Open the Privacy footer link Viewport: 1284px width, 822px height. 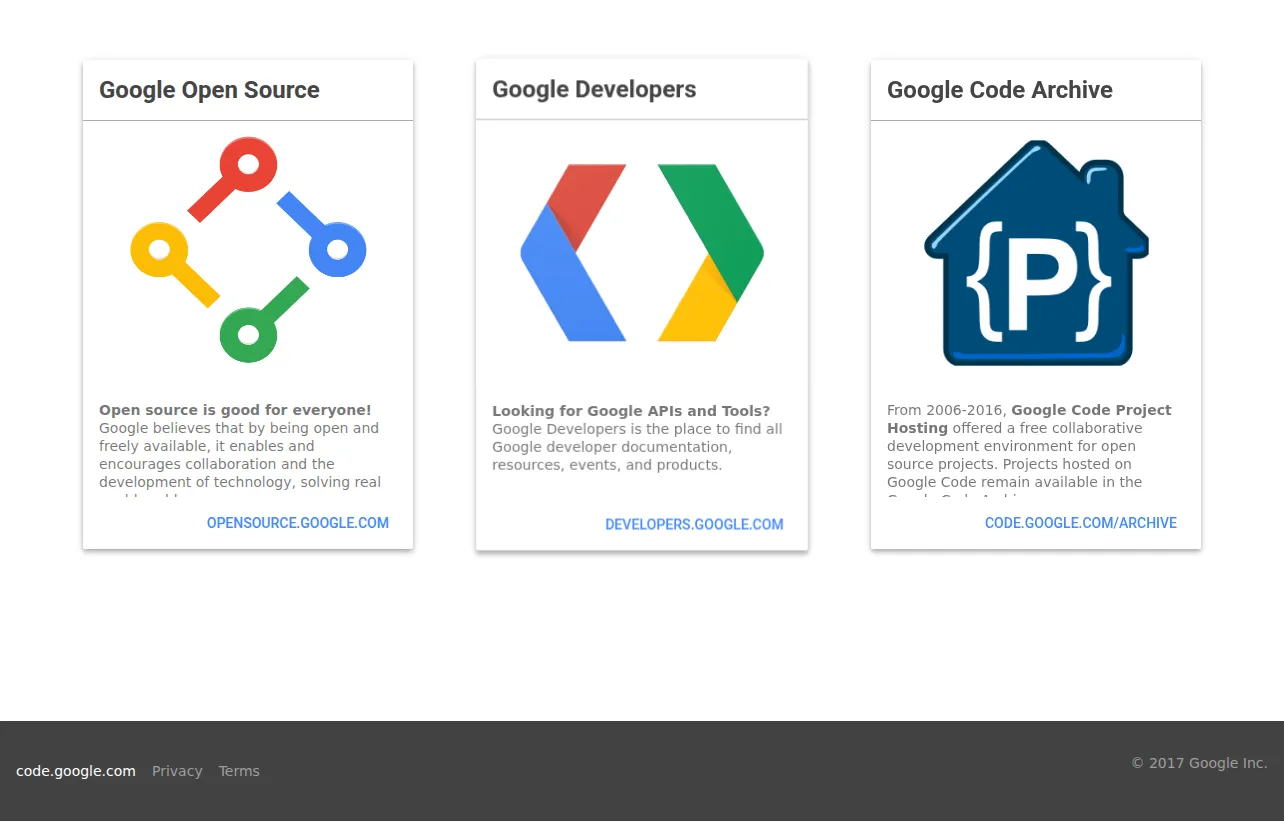click(177, 771)
